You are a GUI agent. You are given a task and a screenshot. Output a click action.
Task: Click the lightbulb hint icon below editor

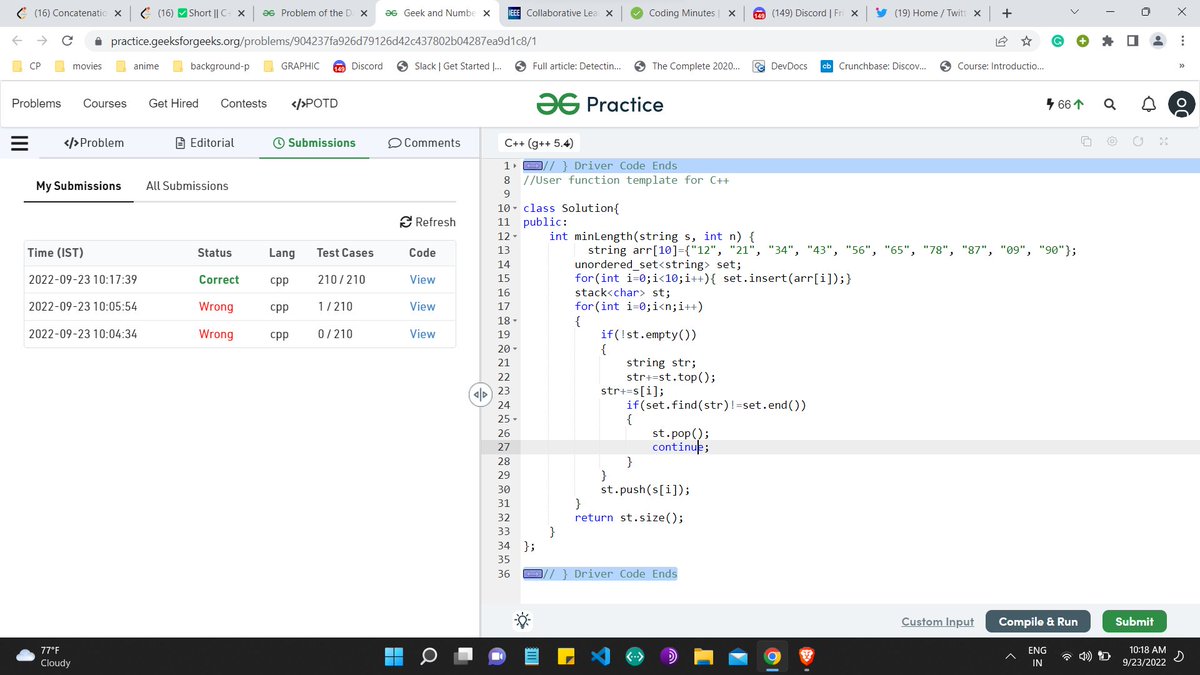[x=522, y=620]
